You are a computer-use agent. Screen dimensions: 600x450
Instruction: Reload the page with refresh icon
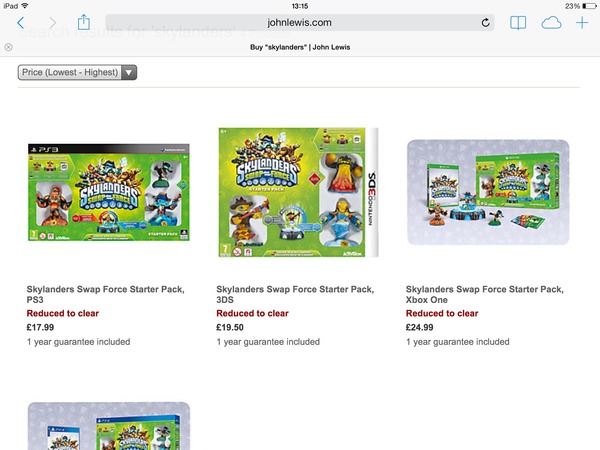point(485,23)
